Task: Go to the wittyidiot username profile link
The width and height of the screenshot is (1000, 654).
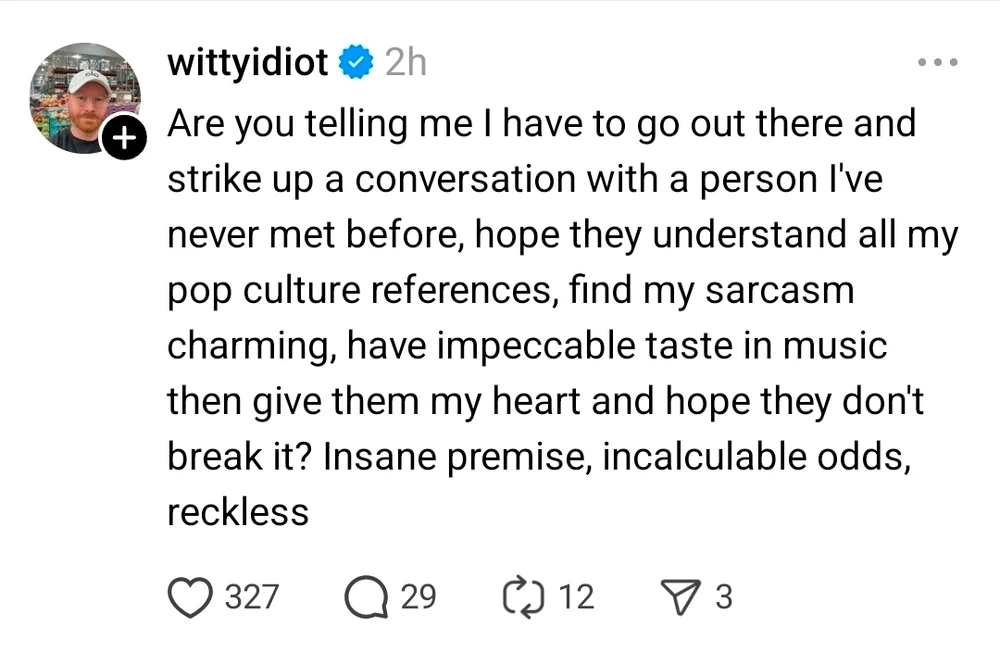Action: click(247, 63)
